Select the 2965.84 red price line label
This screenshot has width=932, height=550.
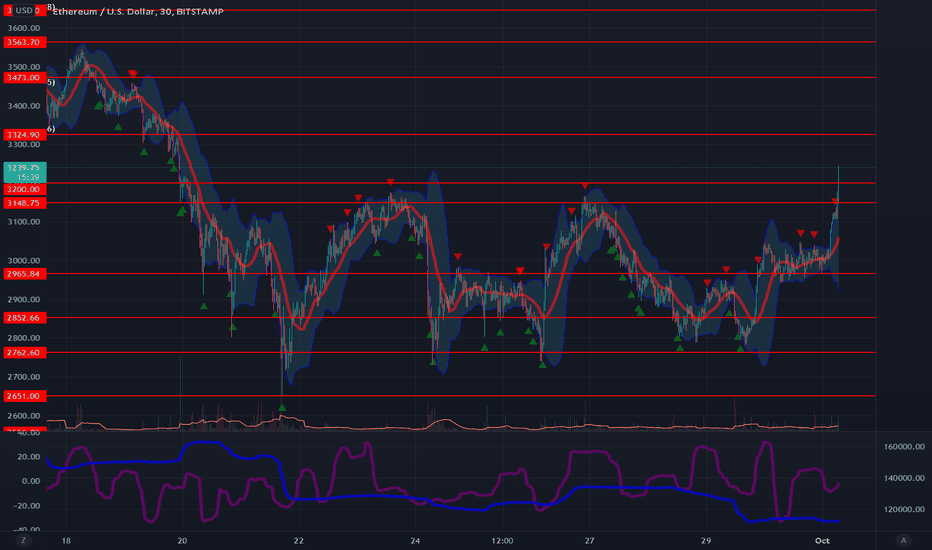coord(24,274)
